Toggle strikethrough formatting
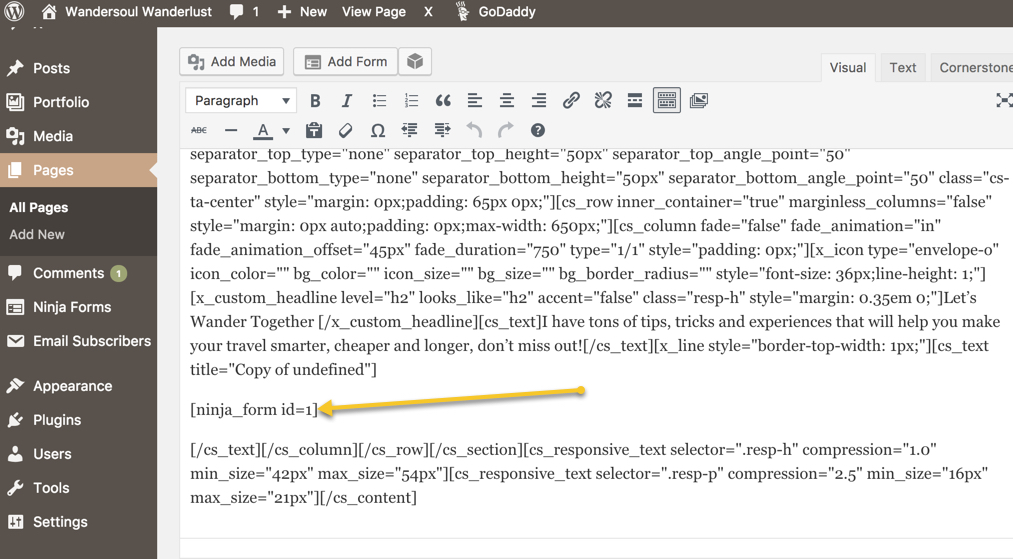This screenshot has height=559, width=1013. (x=199, y=131)
